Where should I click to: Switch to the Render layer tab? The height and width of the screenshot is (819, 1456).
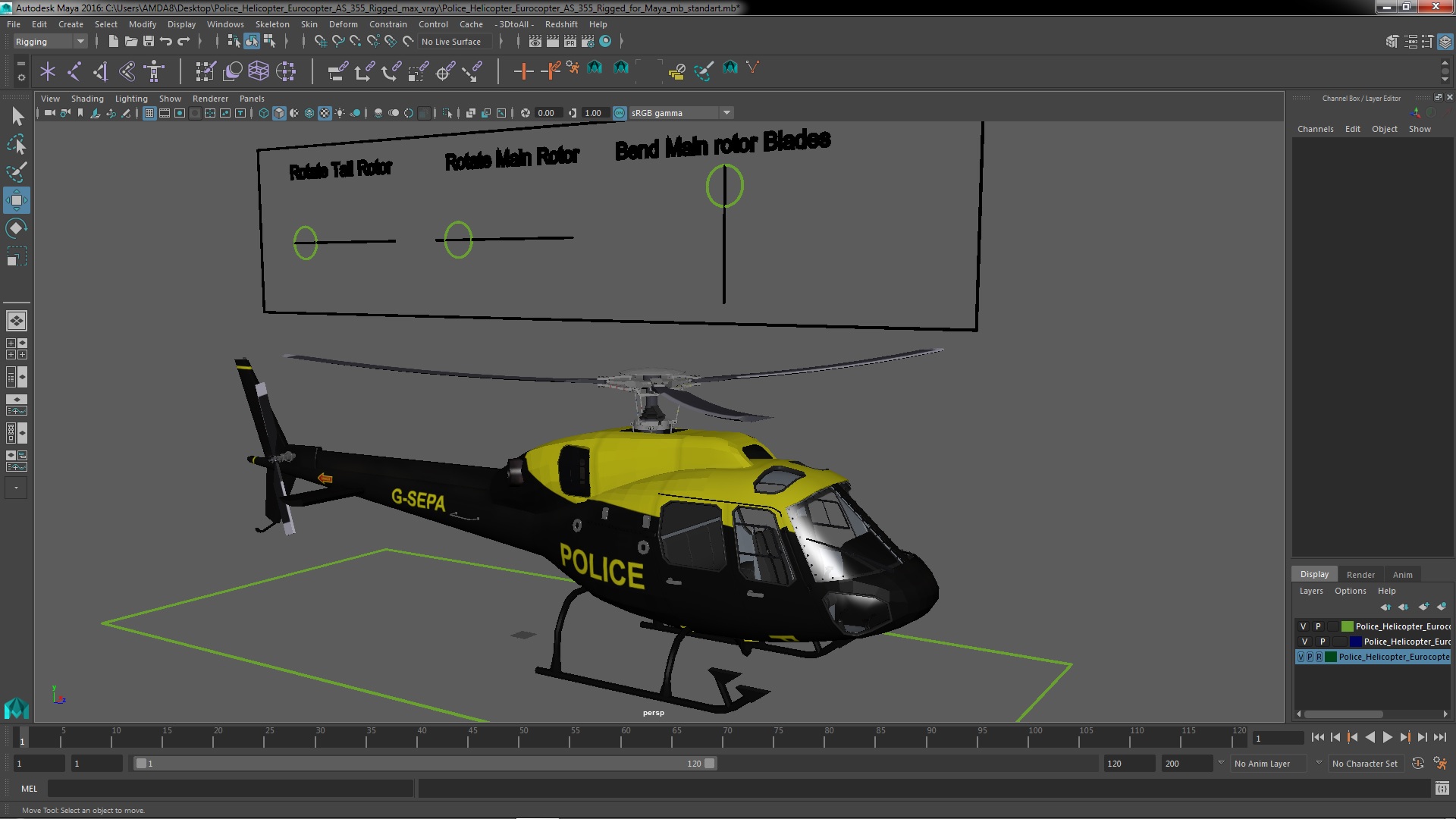(1360, 574)
